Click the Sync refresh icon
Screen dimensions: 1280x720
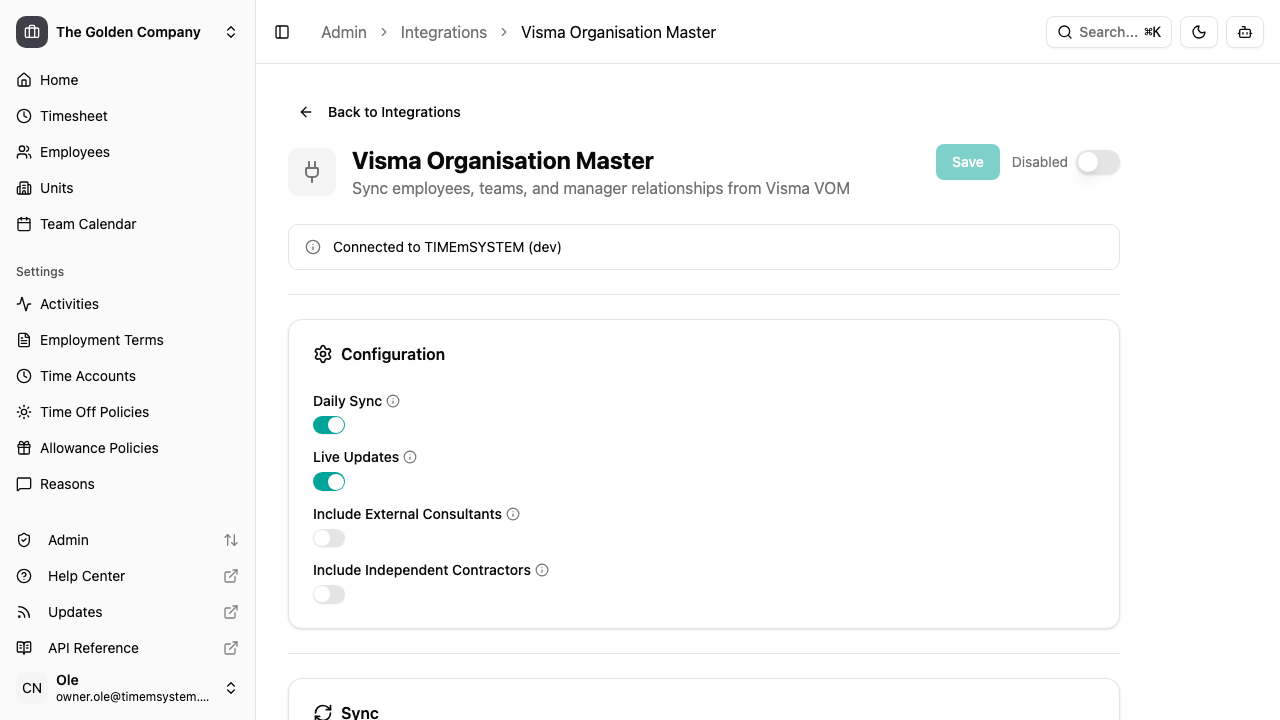click(x=322, y=712)
